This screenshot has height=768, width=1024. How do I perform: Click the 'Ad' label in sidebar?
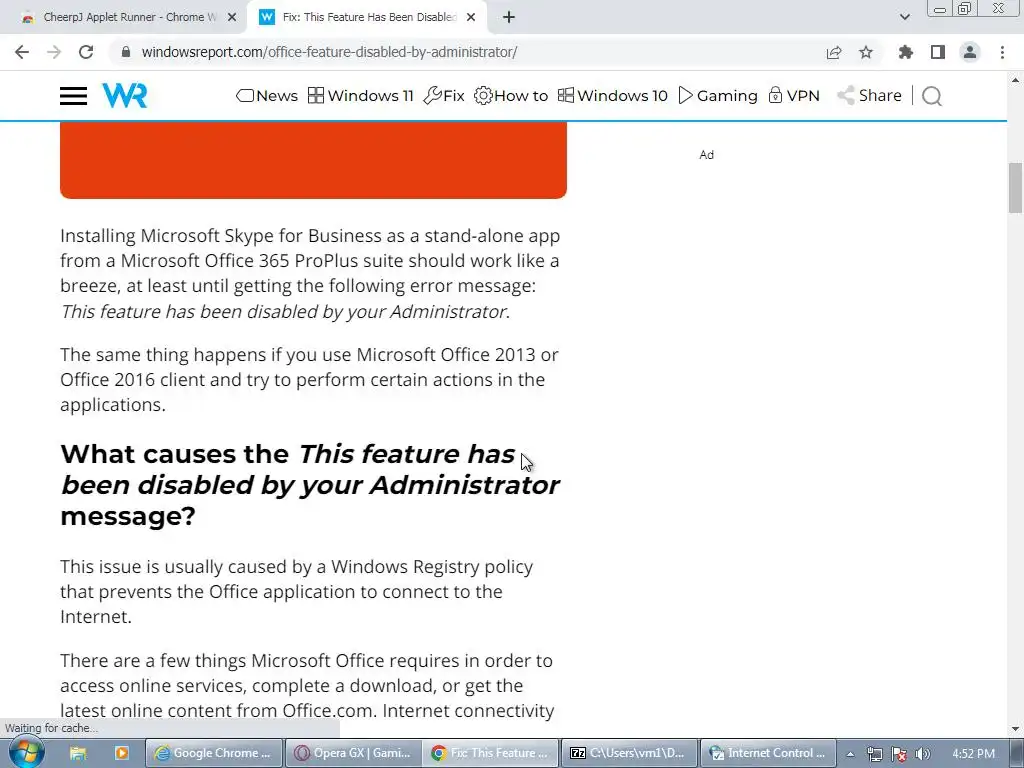[707, 155]
